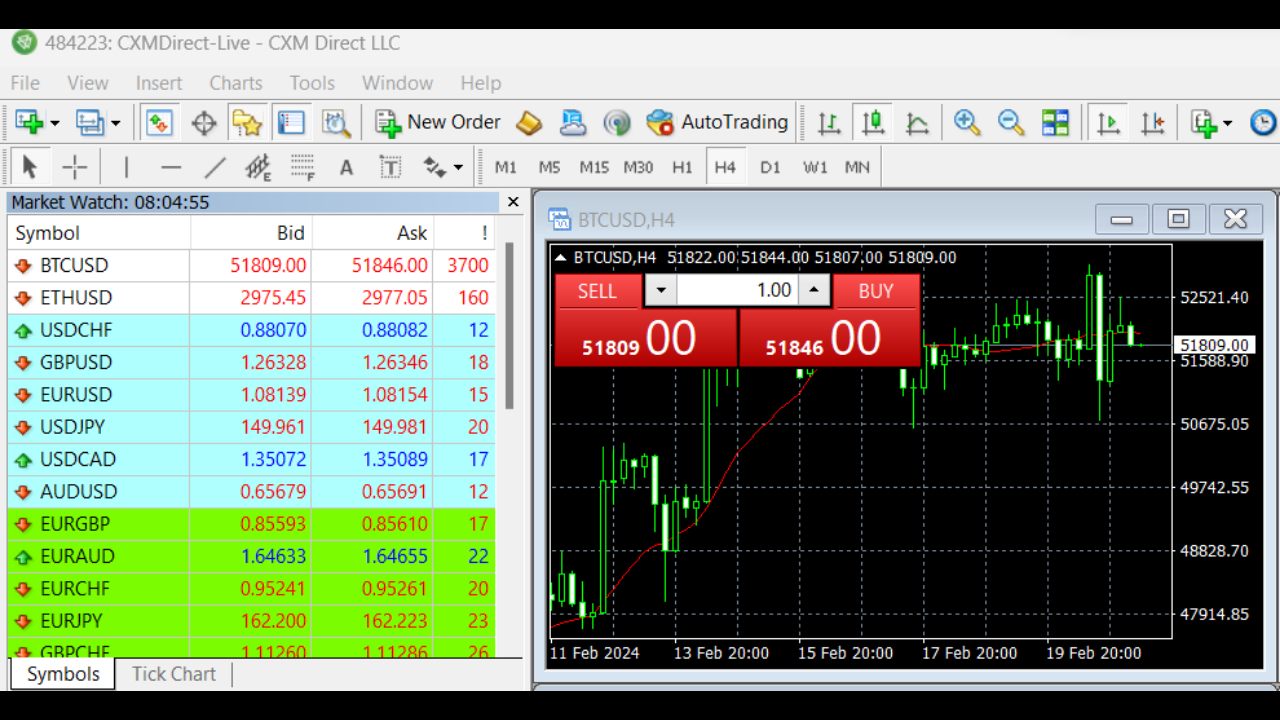
Task: Open the Indicators list icon
Action: tap(1204, 122)
